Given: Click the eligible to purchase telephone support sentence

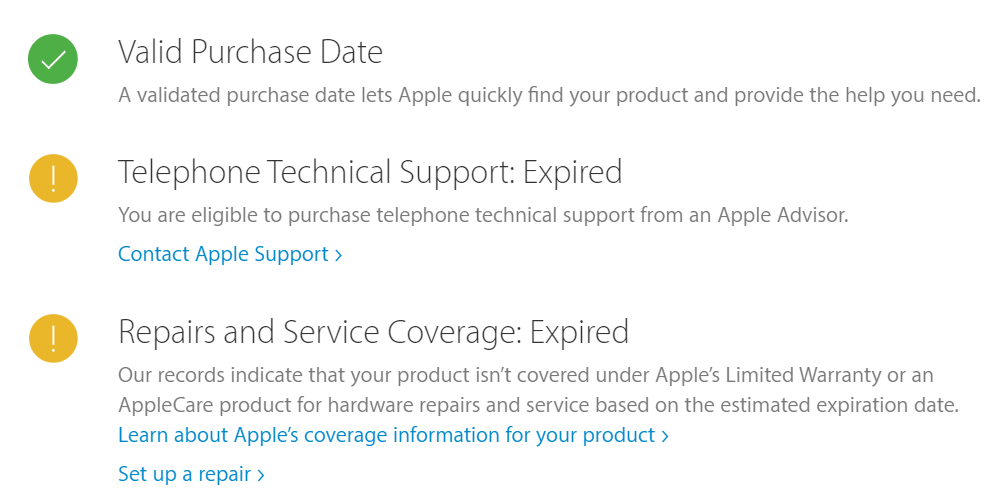Looking at the screenshot, I should click(x=484, y=215).
